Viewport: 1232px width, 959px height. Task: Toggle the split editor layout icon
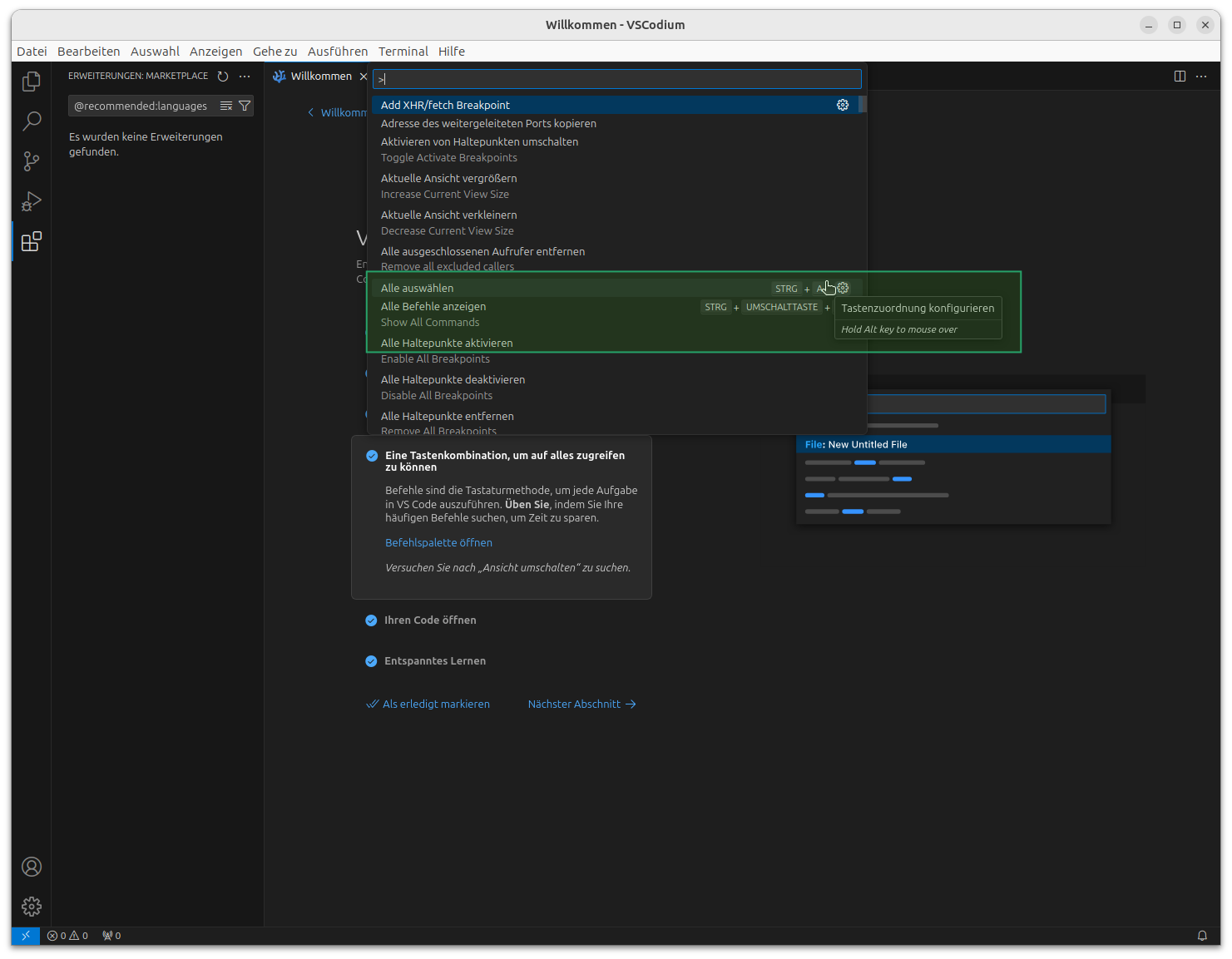(x=1180, y=77)
